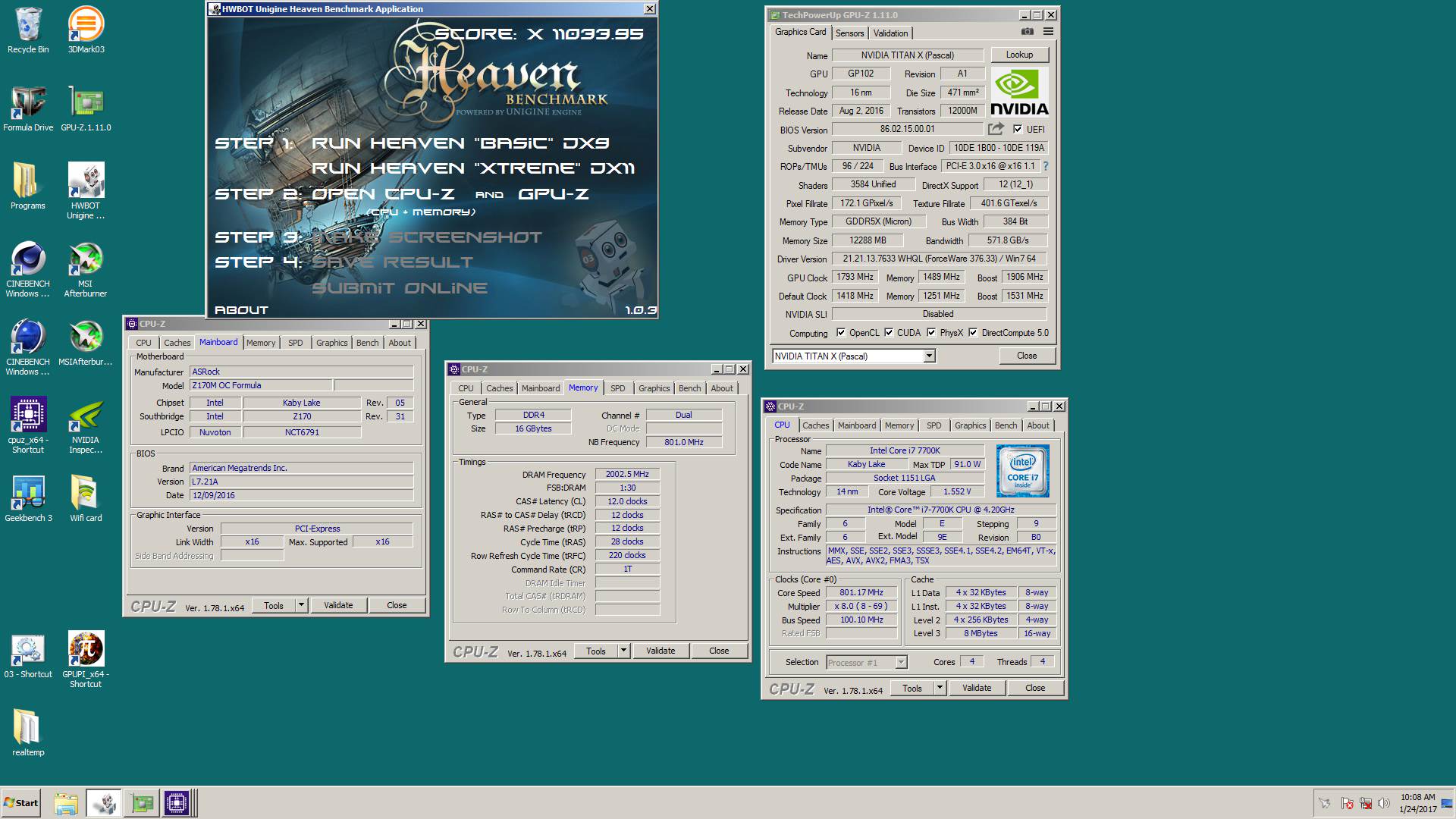Image resolution: width=1456 pixels, height=819 pixels.
Task: Launch cpuz_x64 Shortcut icon
Action: [x=28, y=425]
